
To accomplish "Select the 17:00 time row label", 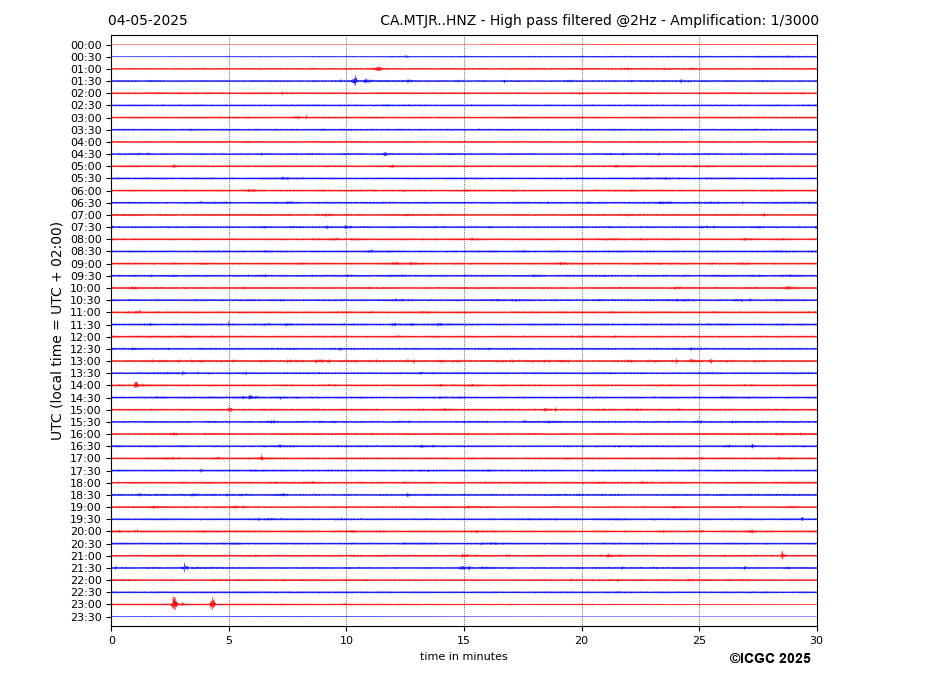I will click(86, 459).
